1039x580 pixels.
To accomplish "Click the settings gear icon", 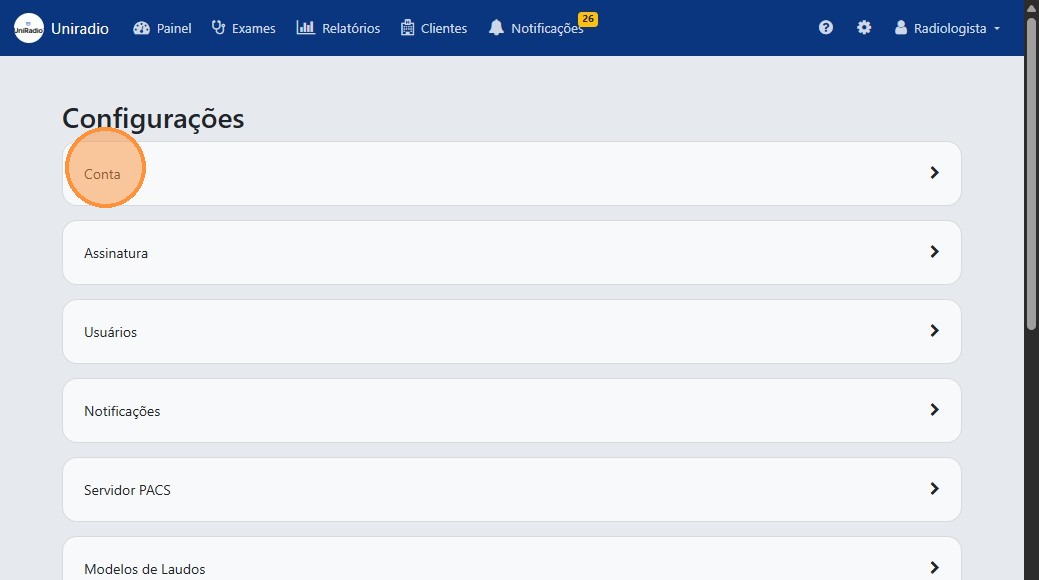I will (x=864, y=28).
